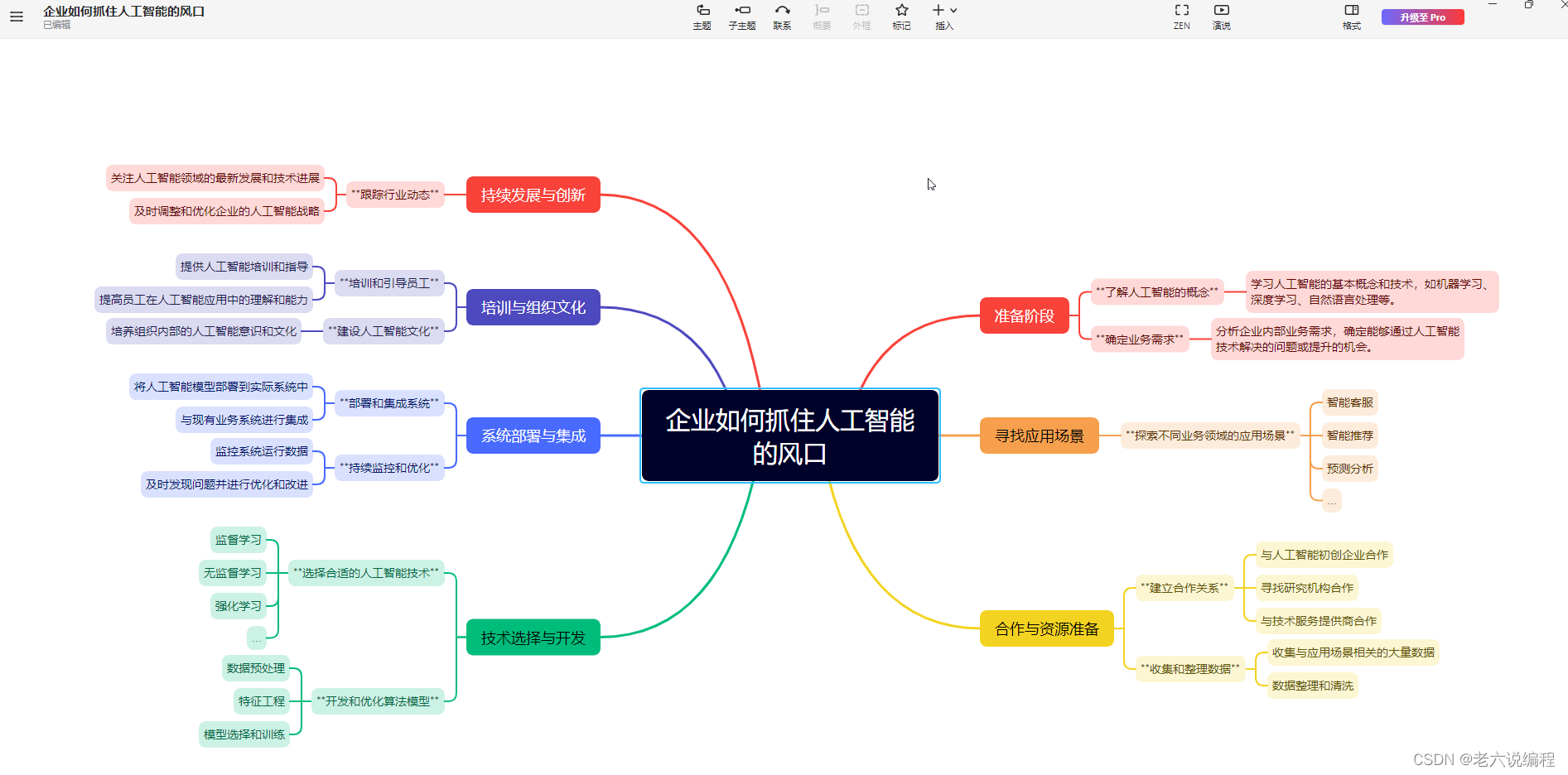The width and height of the screenshot is (1568, 775).
Task: Select the **持续监控和优化** subtopic
Action: [389, 468]
